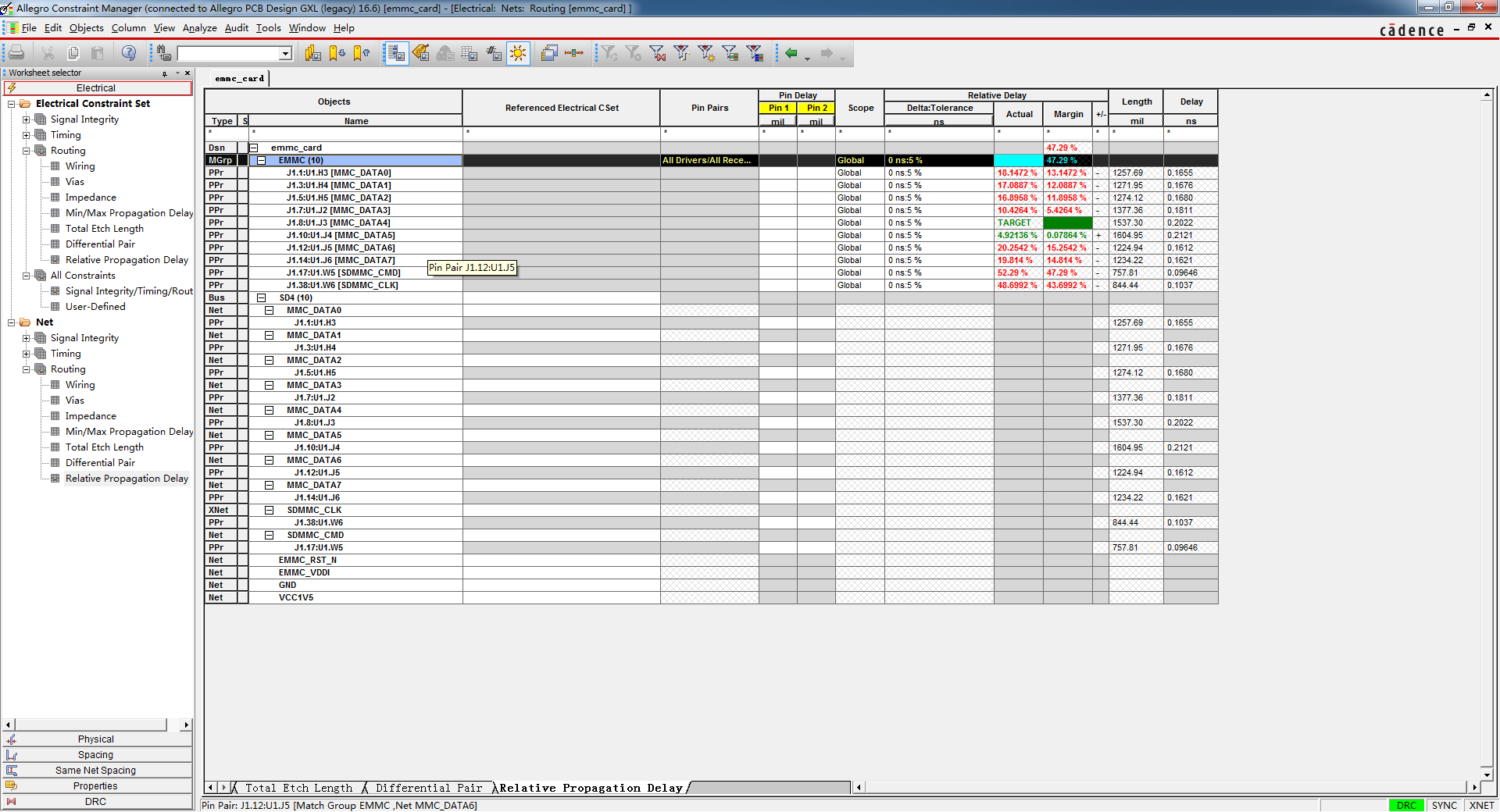Image resolution: width=1500 pixels, height=812 pixels.
Task: Click the grid spreadsheet toolbar icon
Action: (x=470, y=53)
